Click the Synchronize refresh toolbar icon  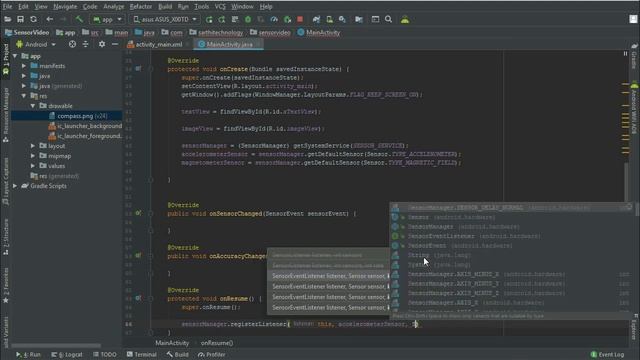point(33,19)
